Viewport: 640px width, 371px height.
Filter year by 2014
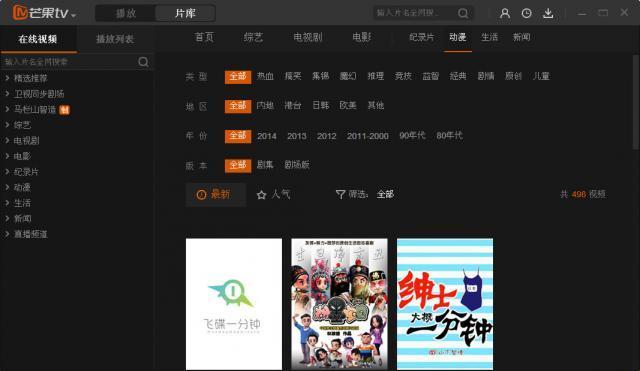(x=267, y=136)
